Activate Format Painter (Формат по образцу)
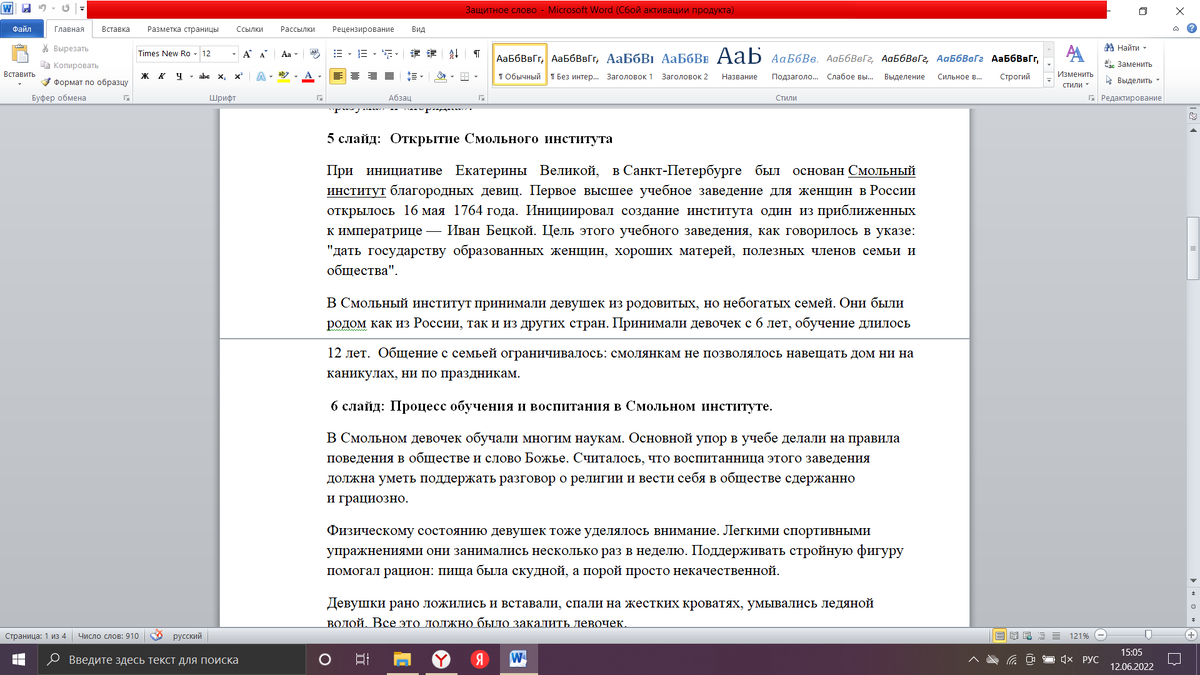 (x=84, y=81)
